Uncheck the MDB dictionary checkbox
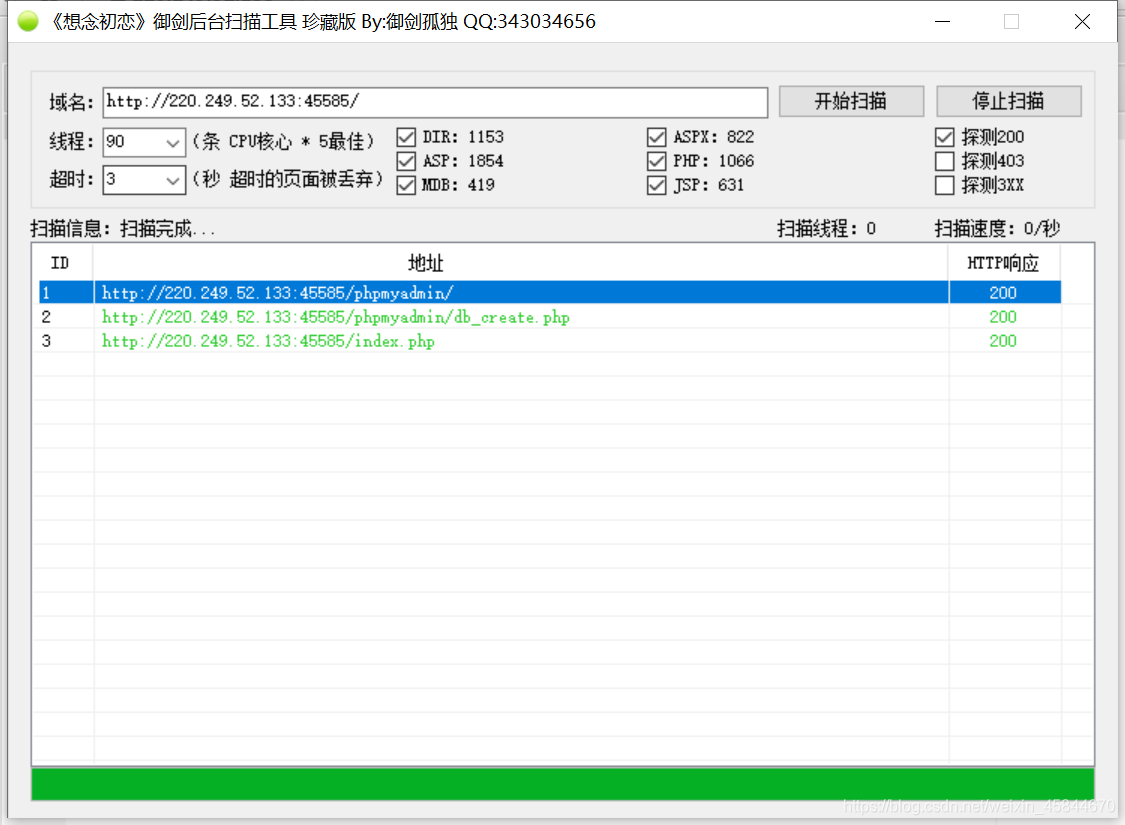This screenshot has width=1125, height=825. coord(406,185)
